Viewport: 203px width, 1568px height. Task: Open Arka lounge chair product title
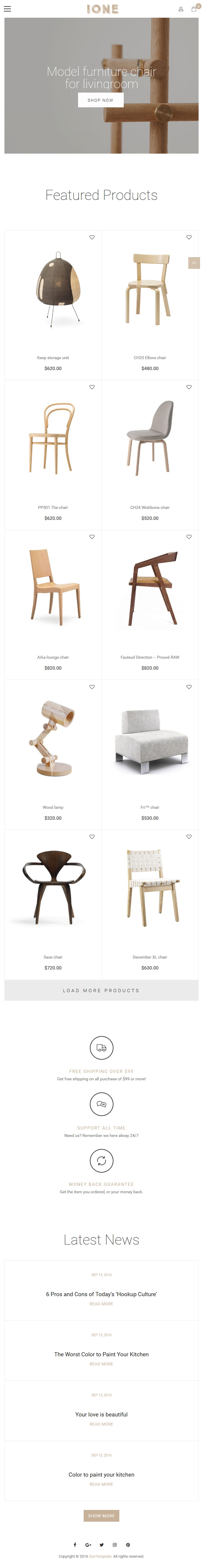53,658
